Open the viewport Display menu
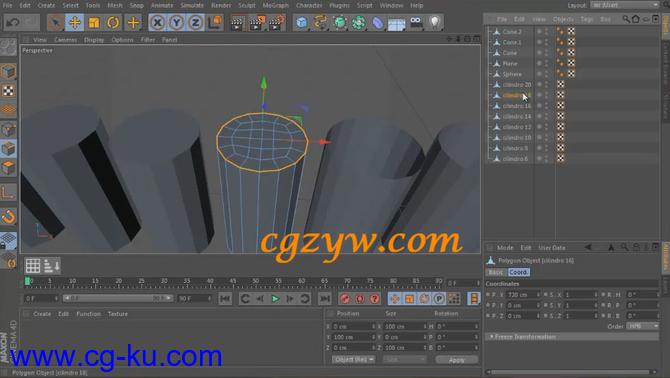Image resolution: width=670 pixels, height=378 pixels. (94, 40)
